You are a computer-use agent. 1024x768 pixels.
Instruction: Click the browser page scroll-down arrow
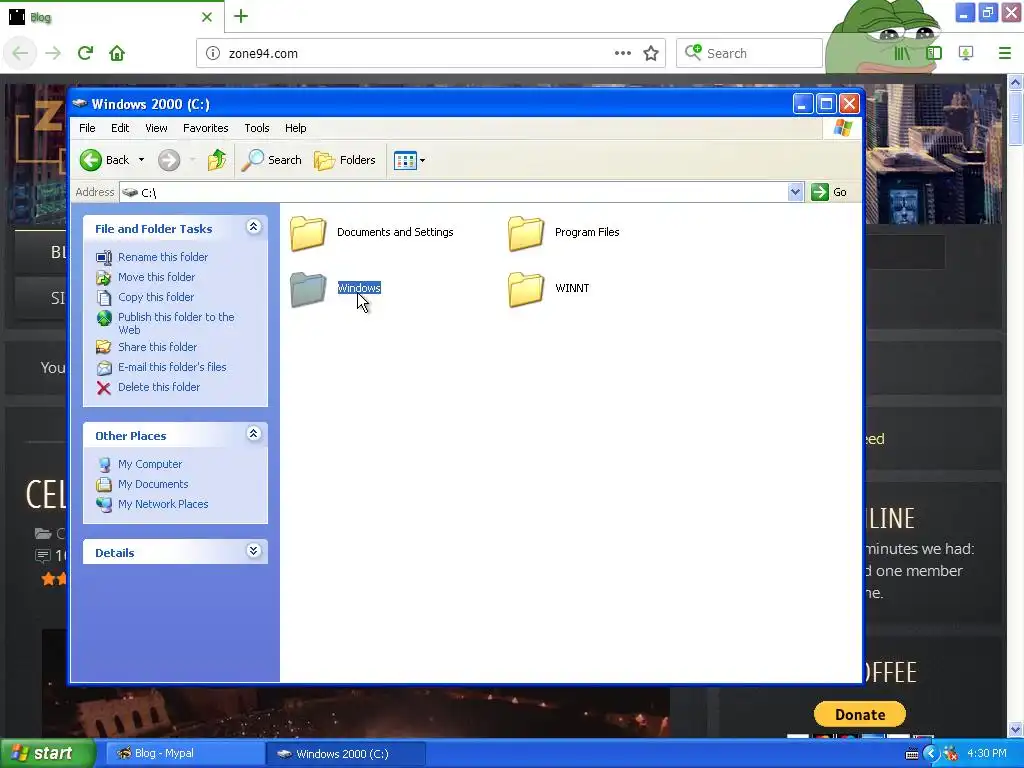point(1015,729)
